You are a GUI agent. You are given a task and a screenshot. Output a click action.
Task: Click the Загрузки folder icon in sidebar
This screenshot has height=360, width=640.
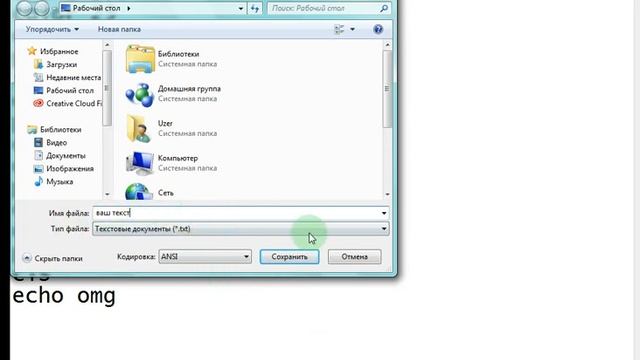[x=38, y=64]
